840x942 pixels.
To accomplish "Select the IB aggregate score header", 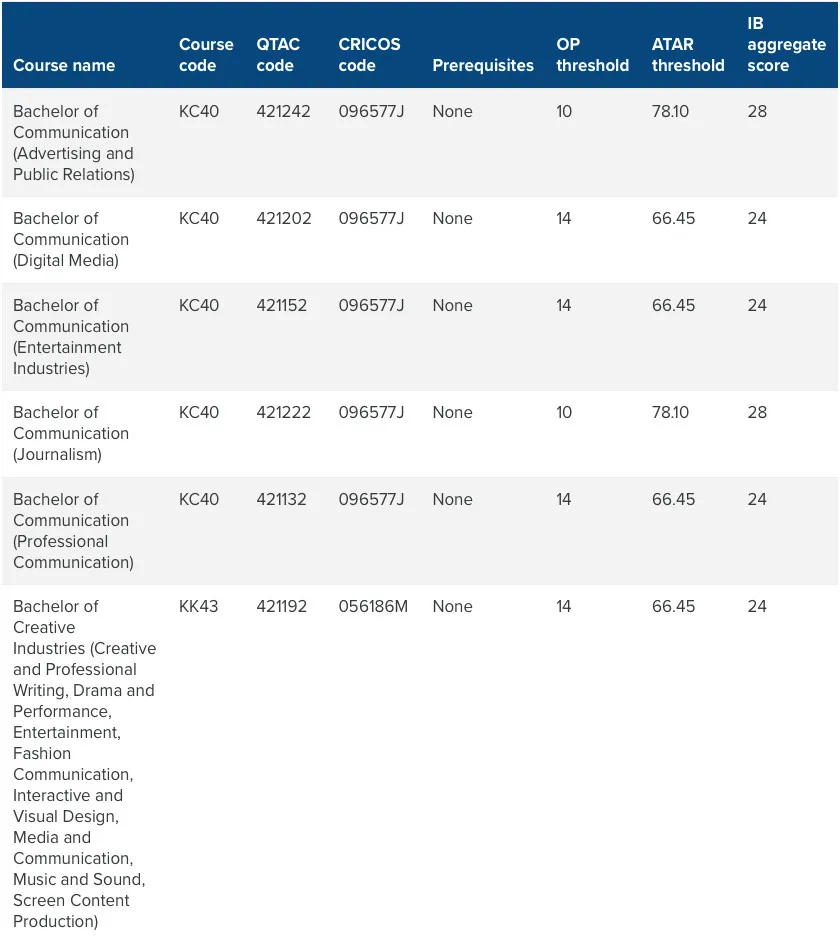I will [786, 44].
